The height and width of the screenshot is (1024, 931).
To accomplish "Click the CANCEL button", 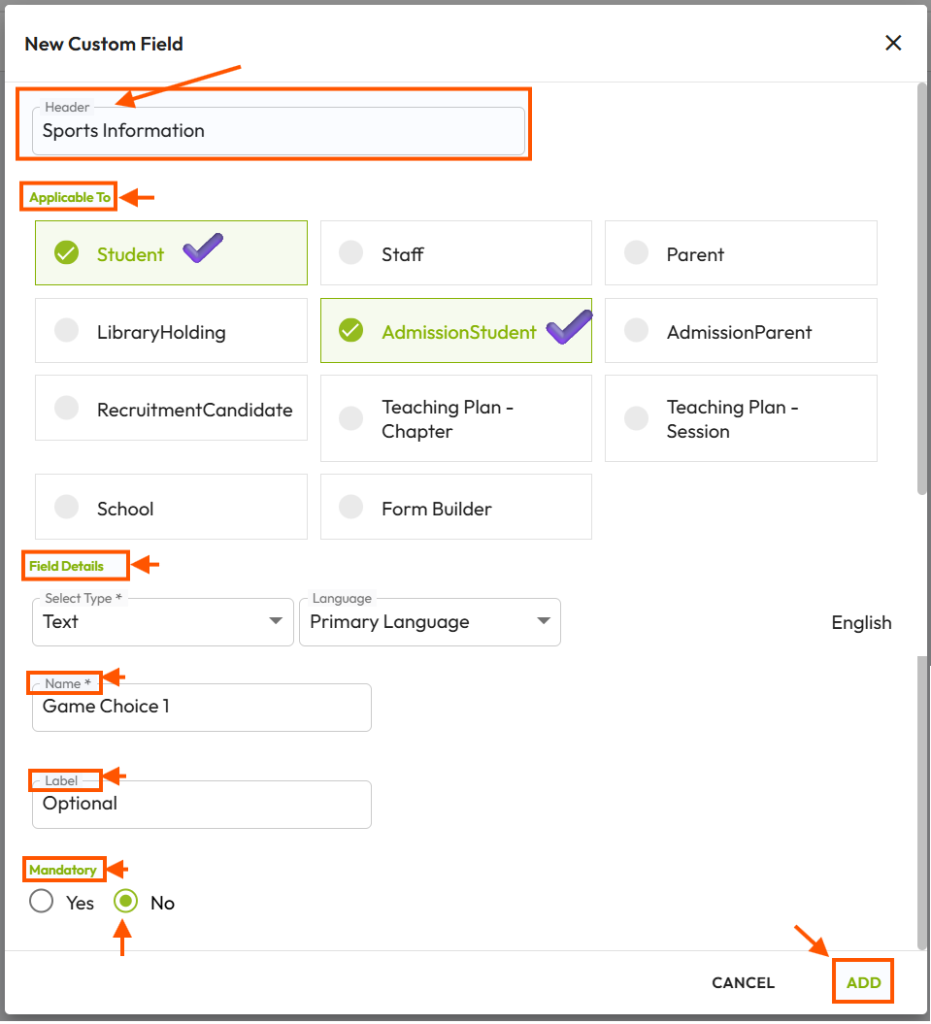I will coord(743,983).
